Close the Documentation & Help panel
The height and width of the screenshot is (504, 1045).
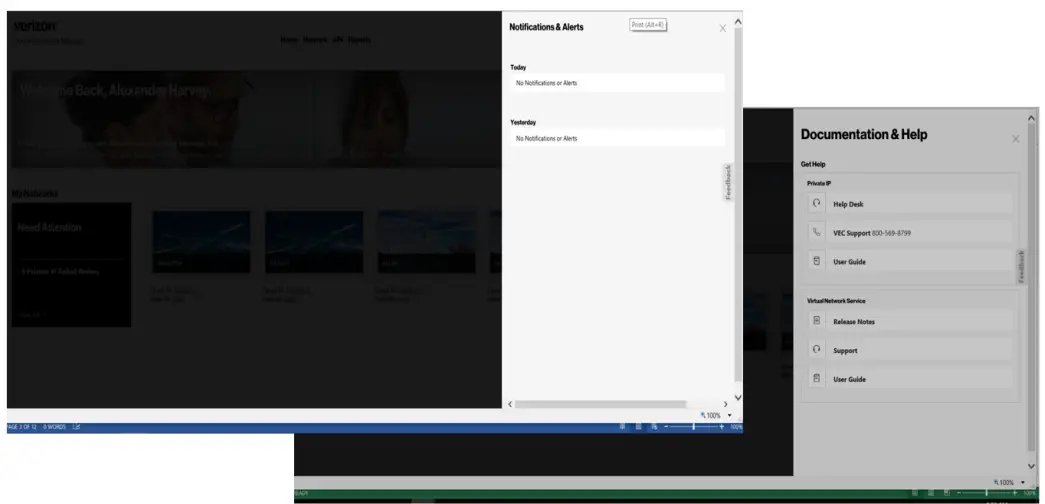(1016, 139)
